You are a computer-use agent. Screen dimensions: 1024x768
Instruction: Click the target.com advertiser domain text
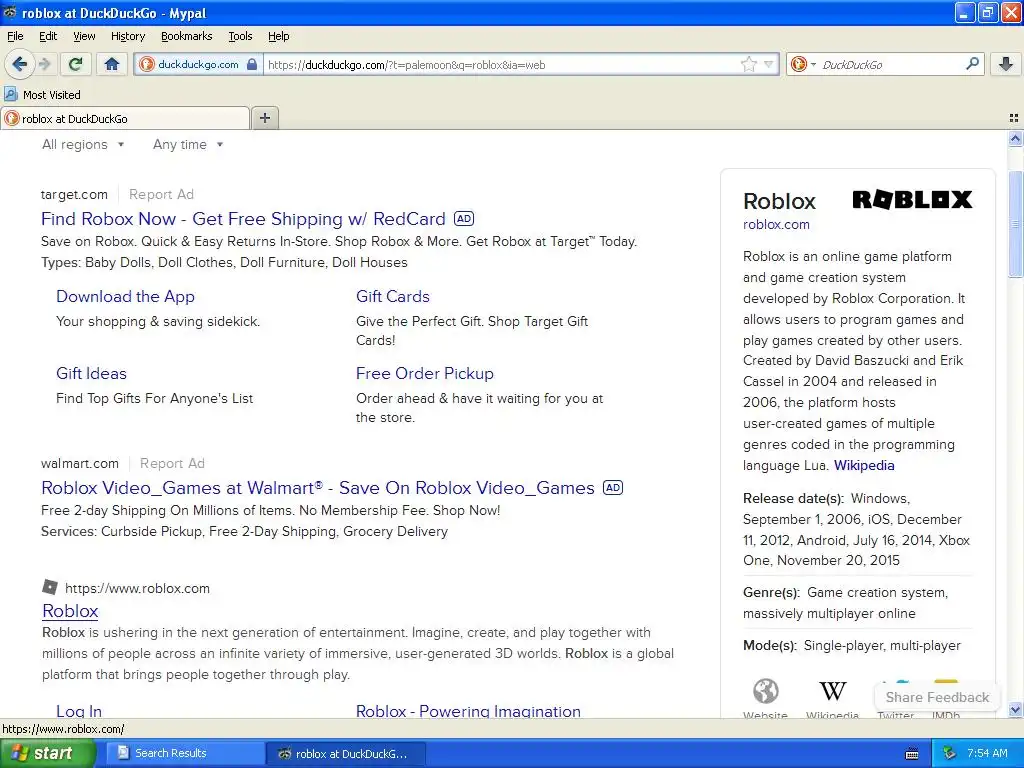(74, 194)
